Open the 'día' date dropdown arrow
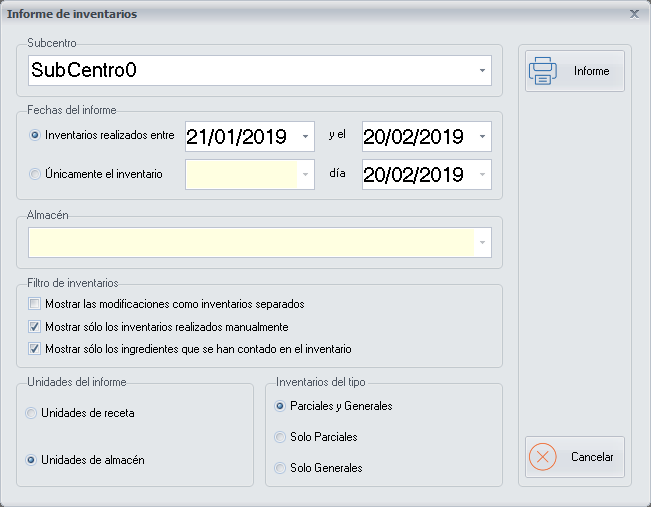 pos(482,174)
